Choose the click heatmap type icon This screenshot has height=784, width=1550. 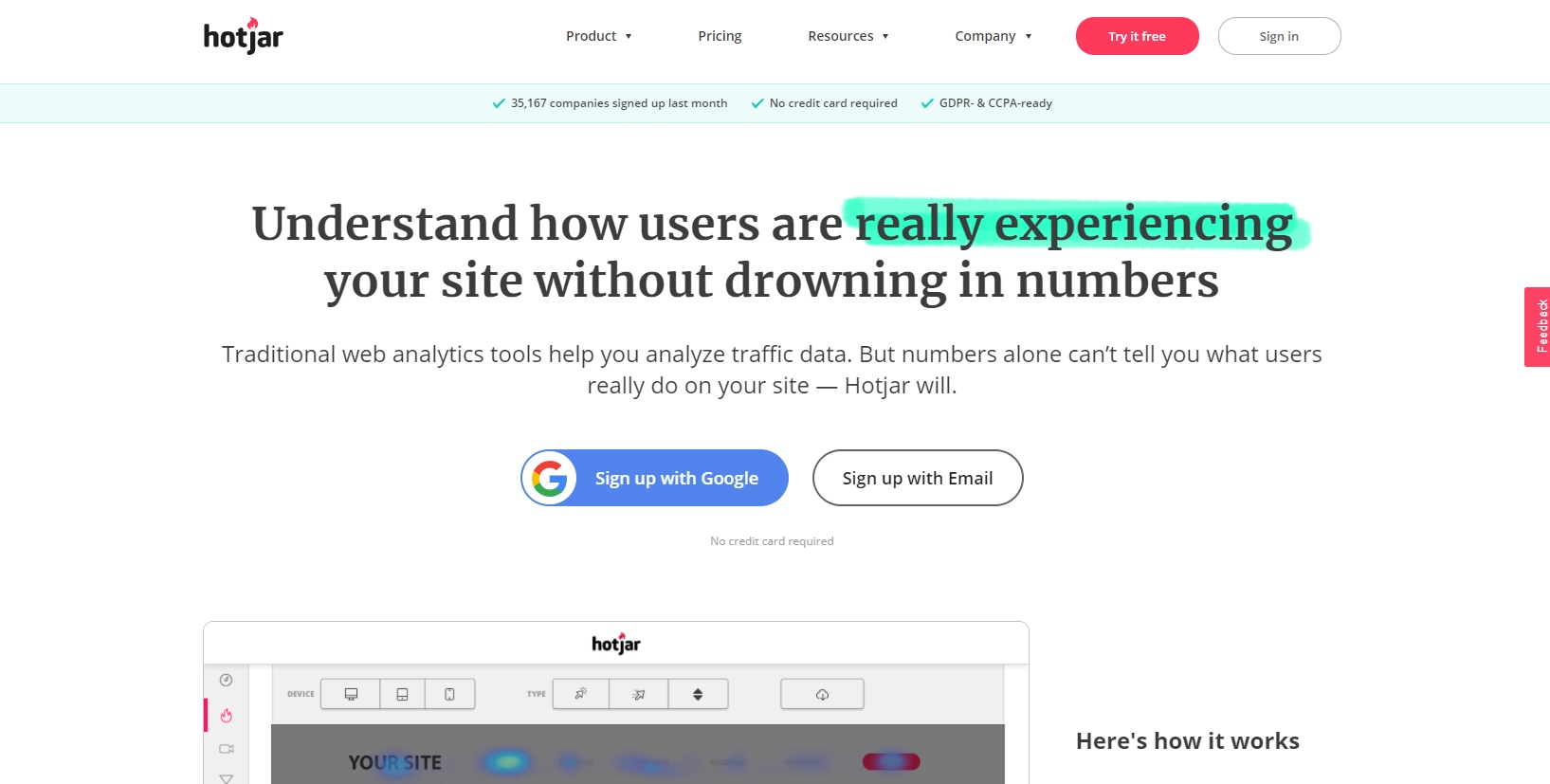click(x=581, y=694)
